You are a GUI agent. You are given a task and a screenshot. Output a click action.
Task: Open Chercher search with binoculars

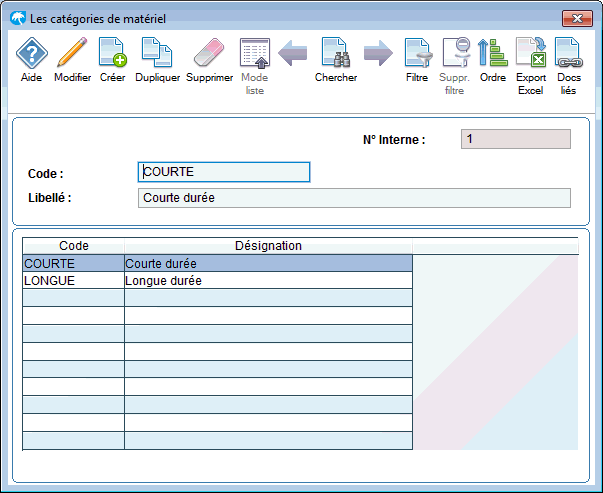click(336, 53)
